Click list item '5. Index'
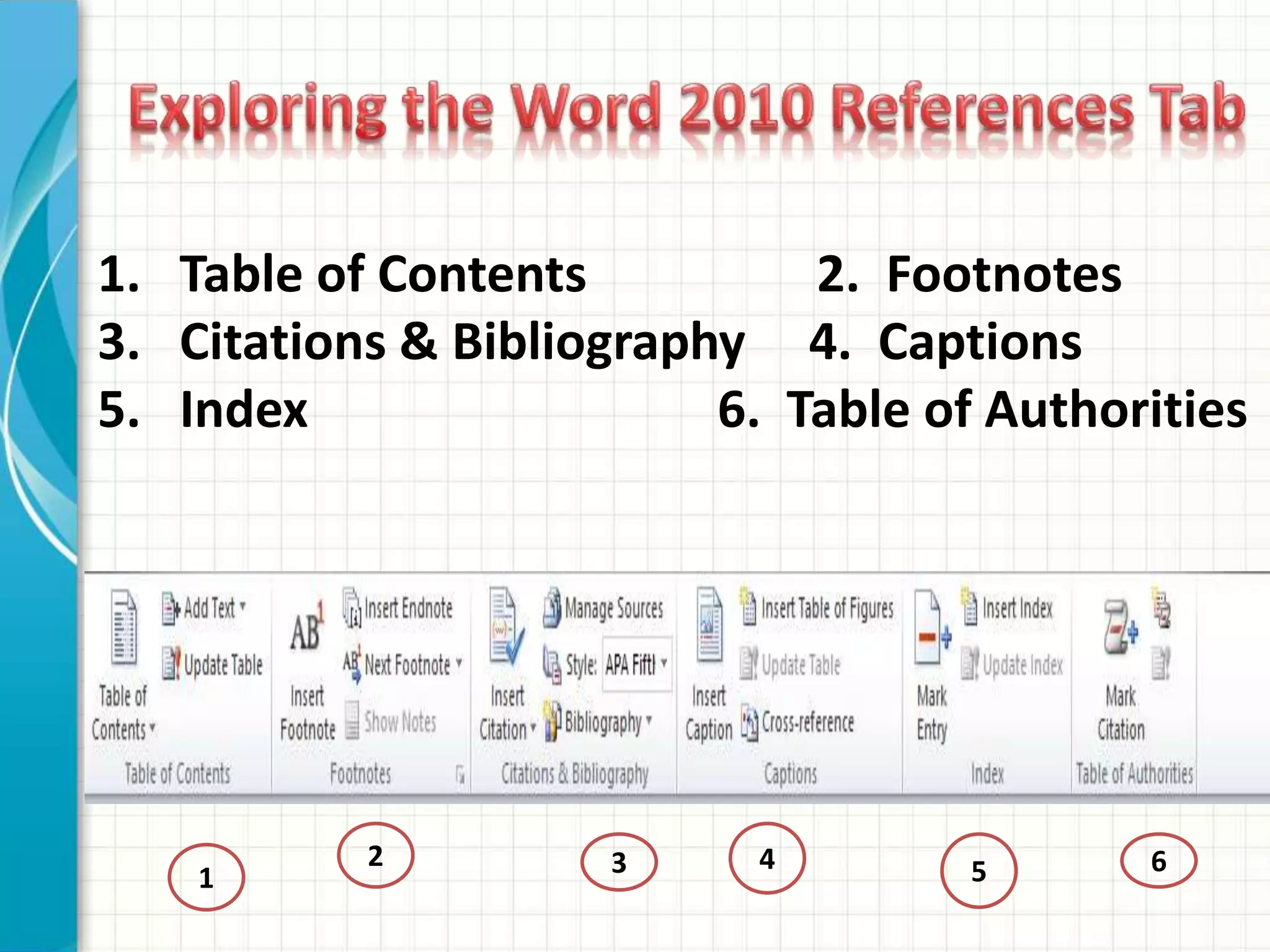The width and height of the screenshot is (1270, 952). pyautogui.click(x=203, y=409)
